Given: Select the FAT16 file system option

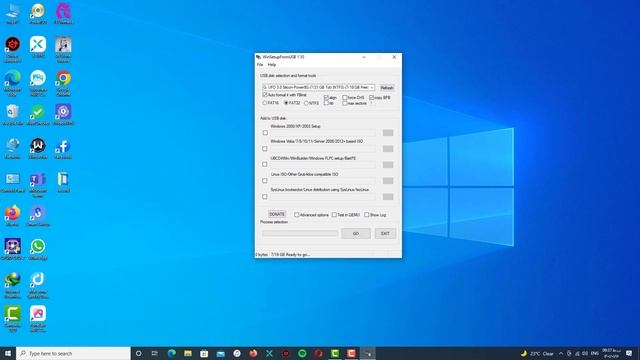Looking at the screenshot, I should point(271,103).
